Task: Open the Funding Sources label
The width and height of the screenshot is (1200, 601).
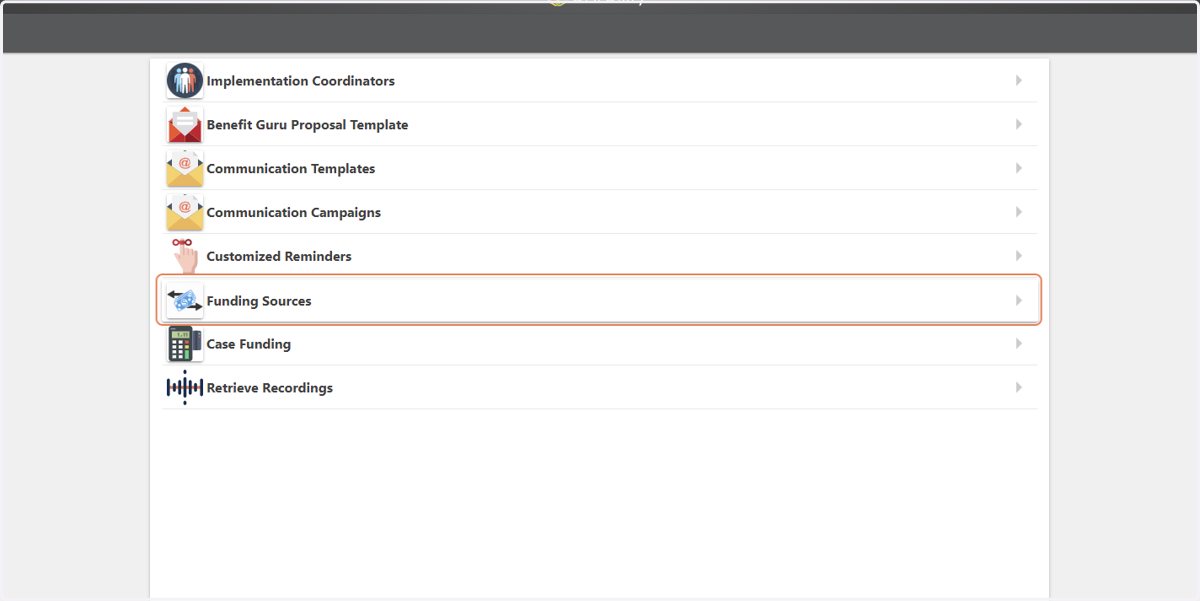Action: point(259,301)
